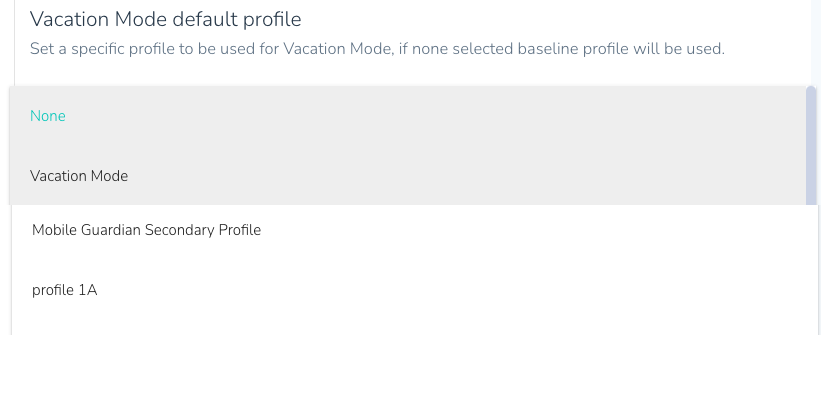Set Vacation Mode as the default profile

click(x=79, y=176)
